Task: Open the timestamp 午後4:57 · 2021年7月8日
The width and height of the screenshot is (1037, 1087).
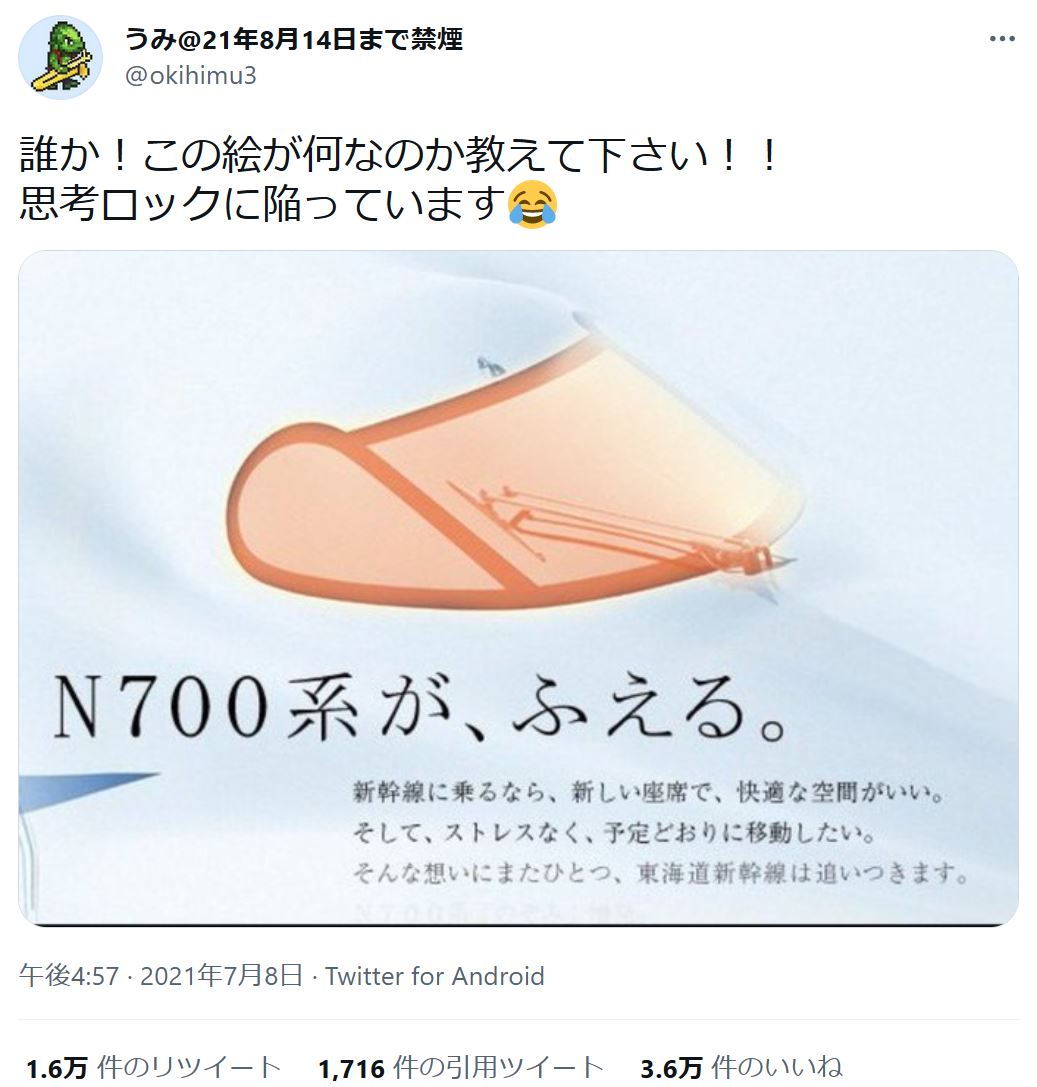Action: [161, 975]
